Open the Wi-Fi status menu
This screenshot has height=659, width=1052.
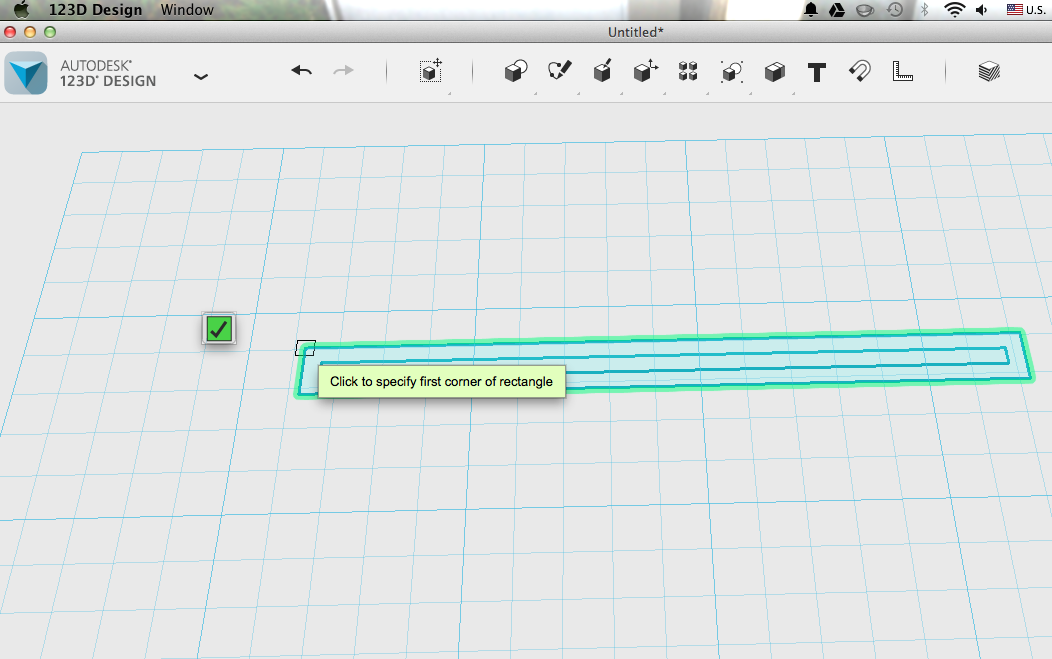pyautogui.click(x=954, y=9)
